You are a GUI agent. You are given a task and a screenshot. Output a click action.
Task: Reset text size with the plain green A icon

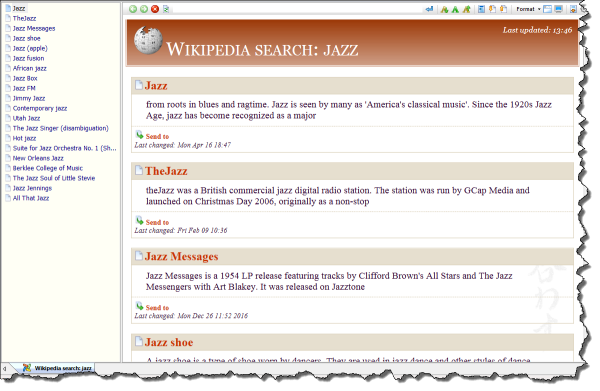[455, 9]
